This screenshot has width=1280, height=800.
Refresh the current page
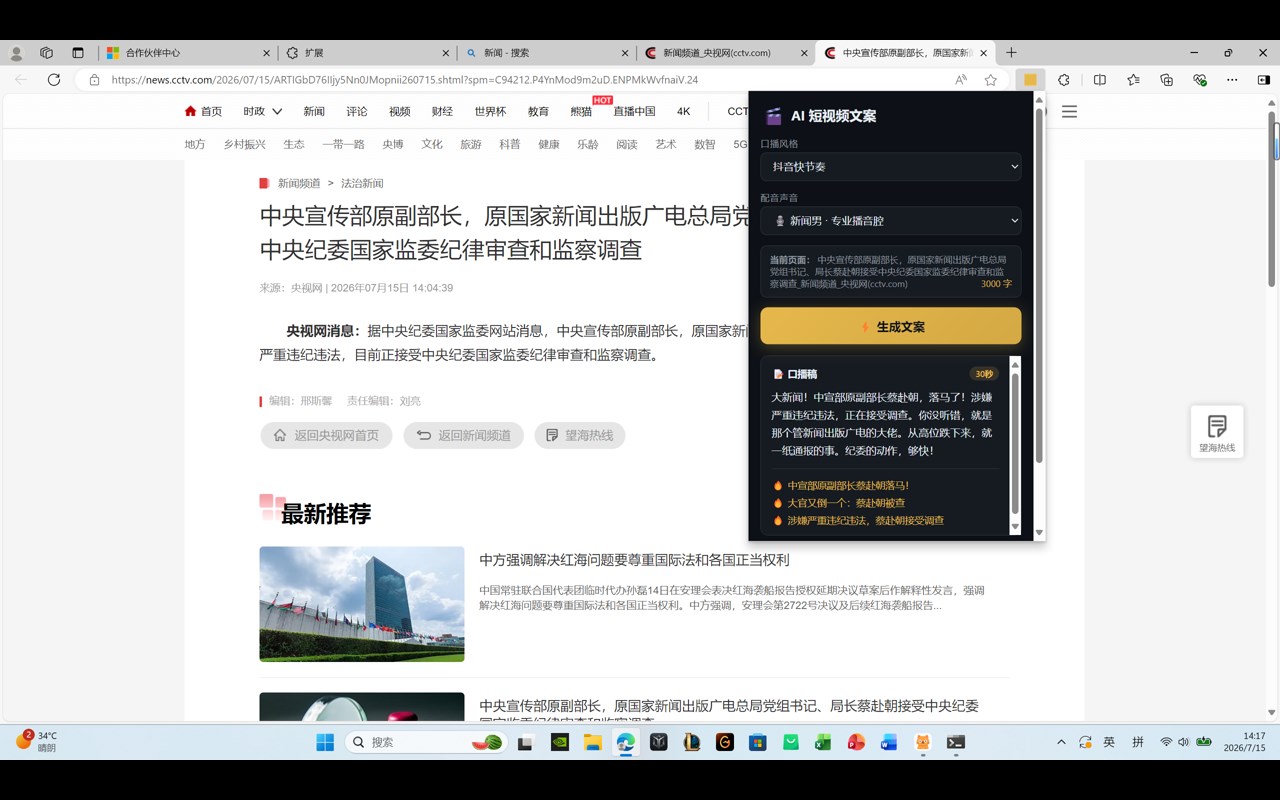coord(54,80)
